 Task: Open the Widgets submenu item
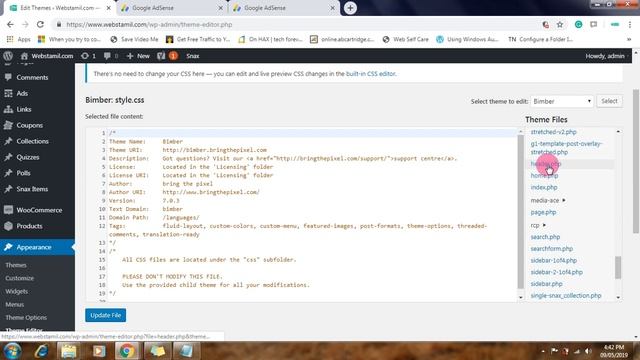(x=17, y=291)
